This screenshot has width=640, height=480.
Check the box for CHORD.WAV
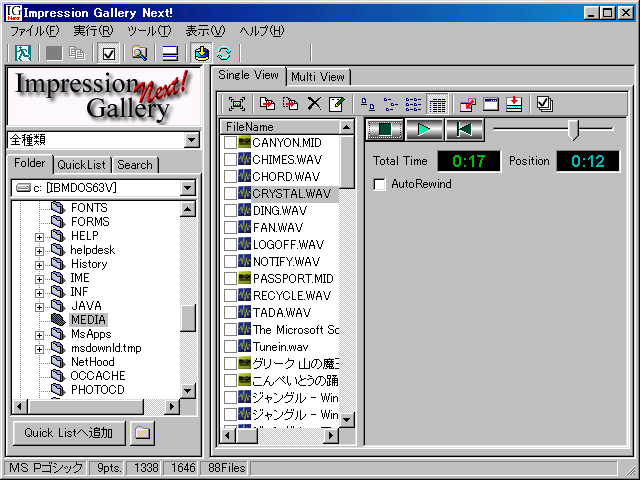click(x=230, y=176)
